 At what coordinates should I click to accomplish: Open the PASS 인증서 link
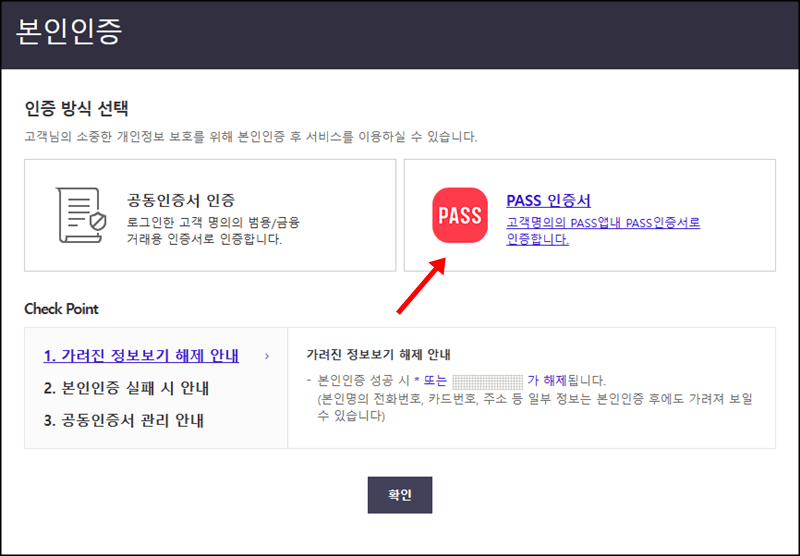[x=548, y=200]
